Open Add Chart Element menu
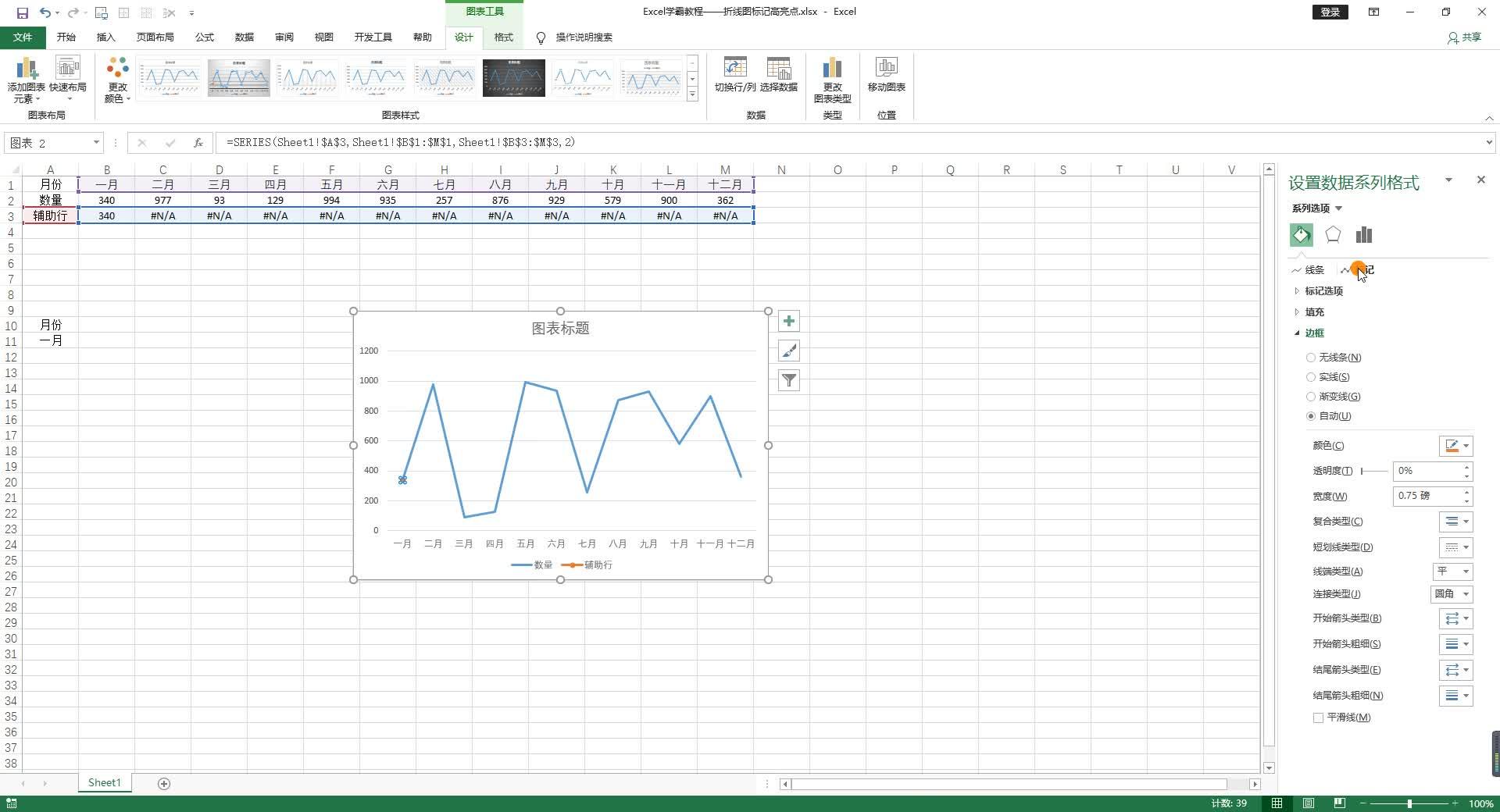 point(27,80)
